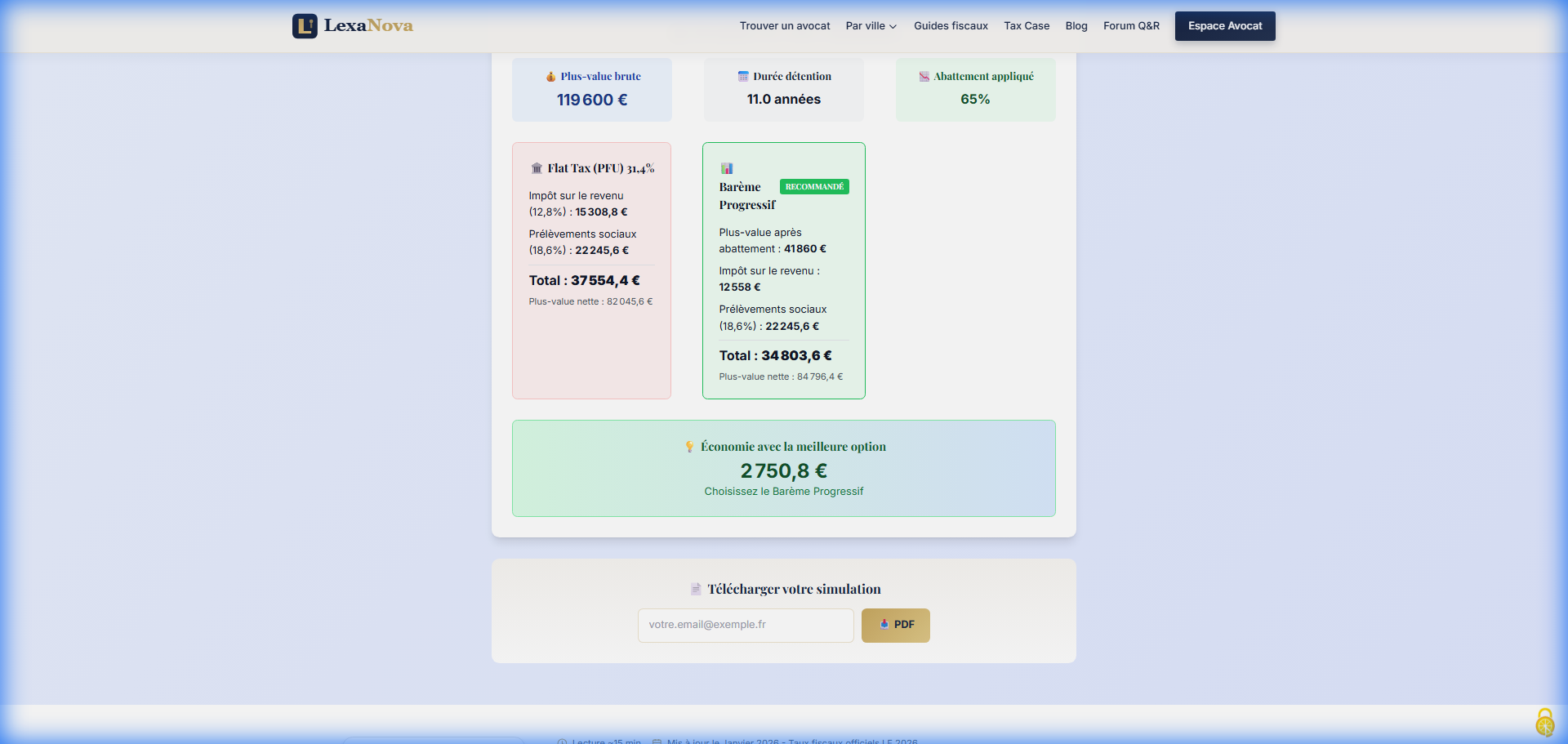Click the gold padlock icon in bottom corner
The image size is (1568, 744).
(x=1544, y=723)
